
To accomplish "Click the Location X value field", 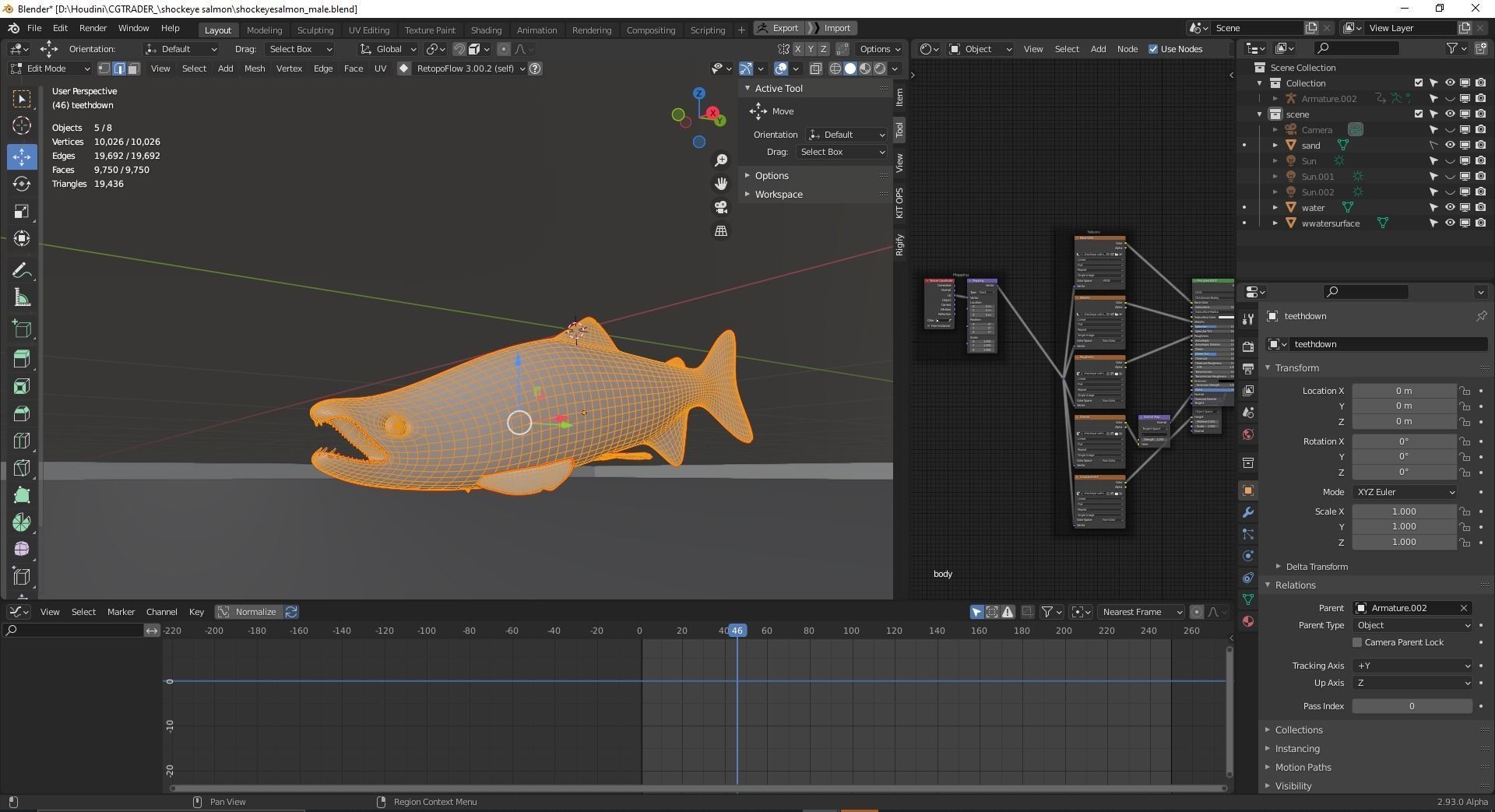I will pos(1404,391).
